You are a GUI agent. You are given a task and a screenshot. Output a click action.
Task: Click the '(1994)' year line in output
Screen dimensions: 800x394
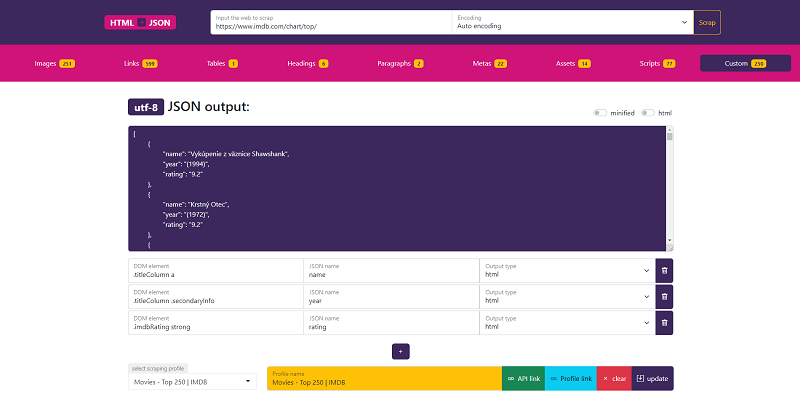click(186, 164)
